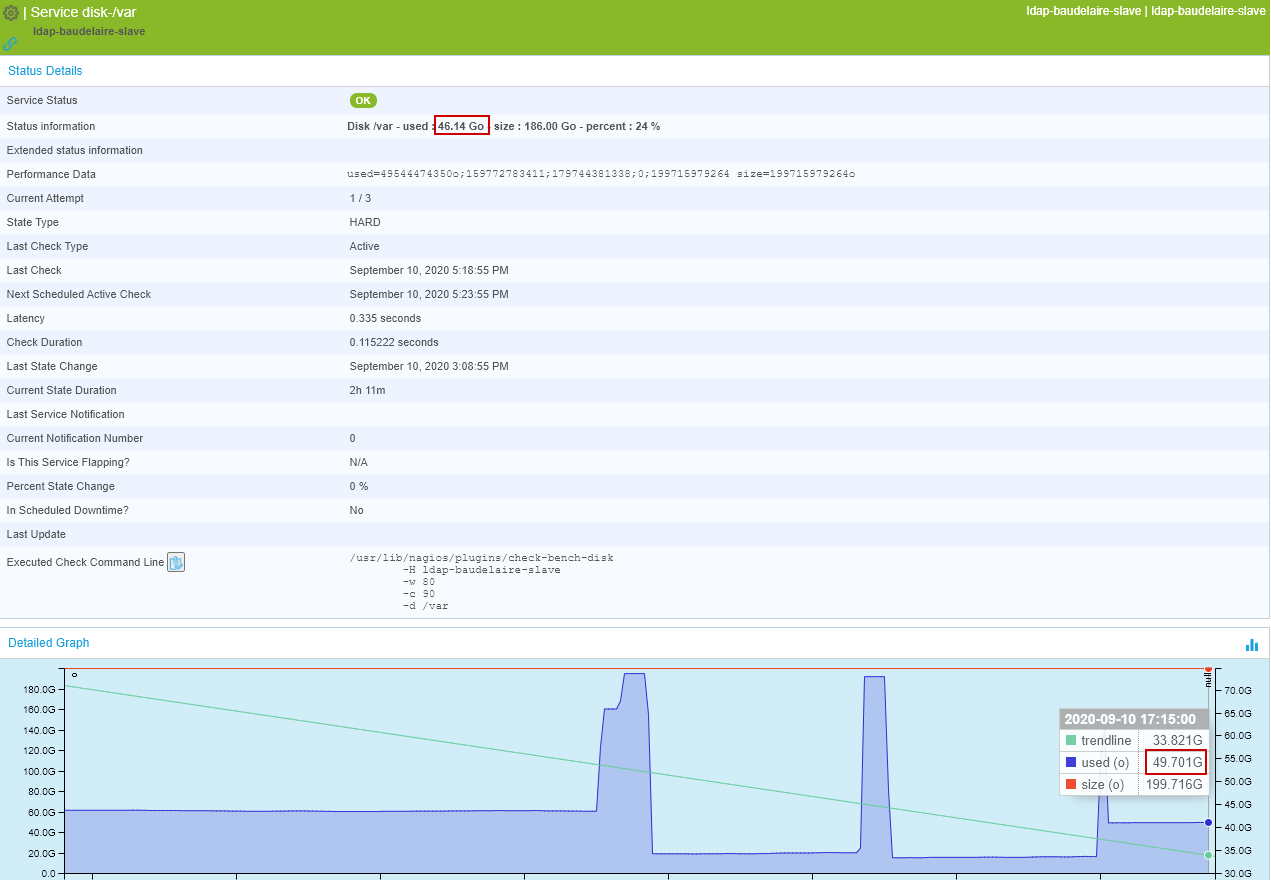Click the green trendline color swatch in the legend
The image size is (1271, 880).
coord(1070,740)
